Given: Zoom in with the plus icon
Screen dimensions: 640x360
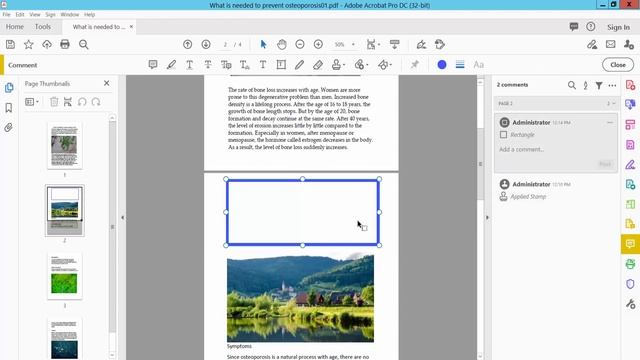Looking at the screenshot, I should [318, 44].
